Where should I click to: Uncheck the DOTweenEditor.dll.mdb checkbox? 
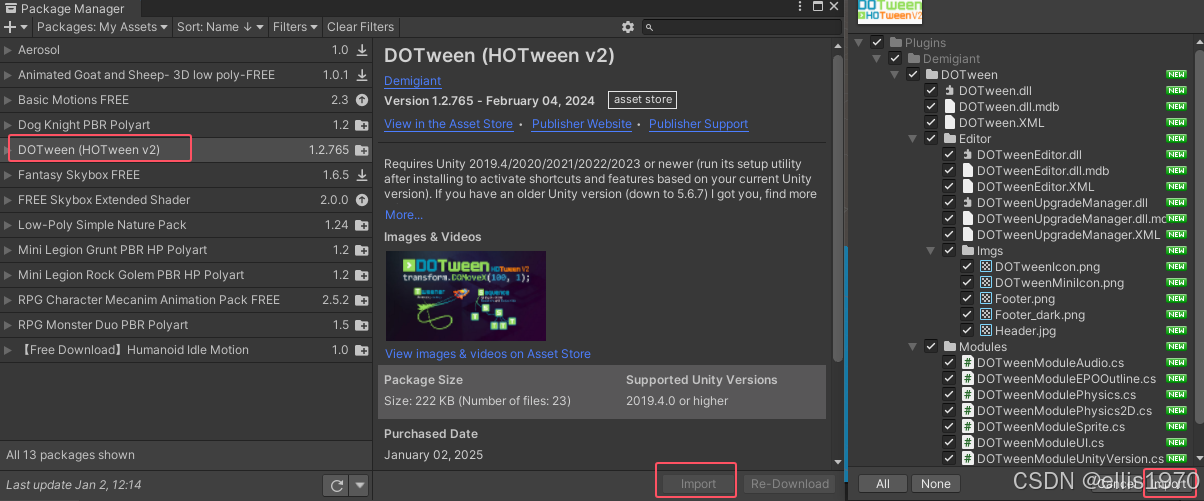(x=949, y=171)
